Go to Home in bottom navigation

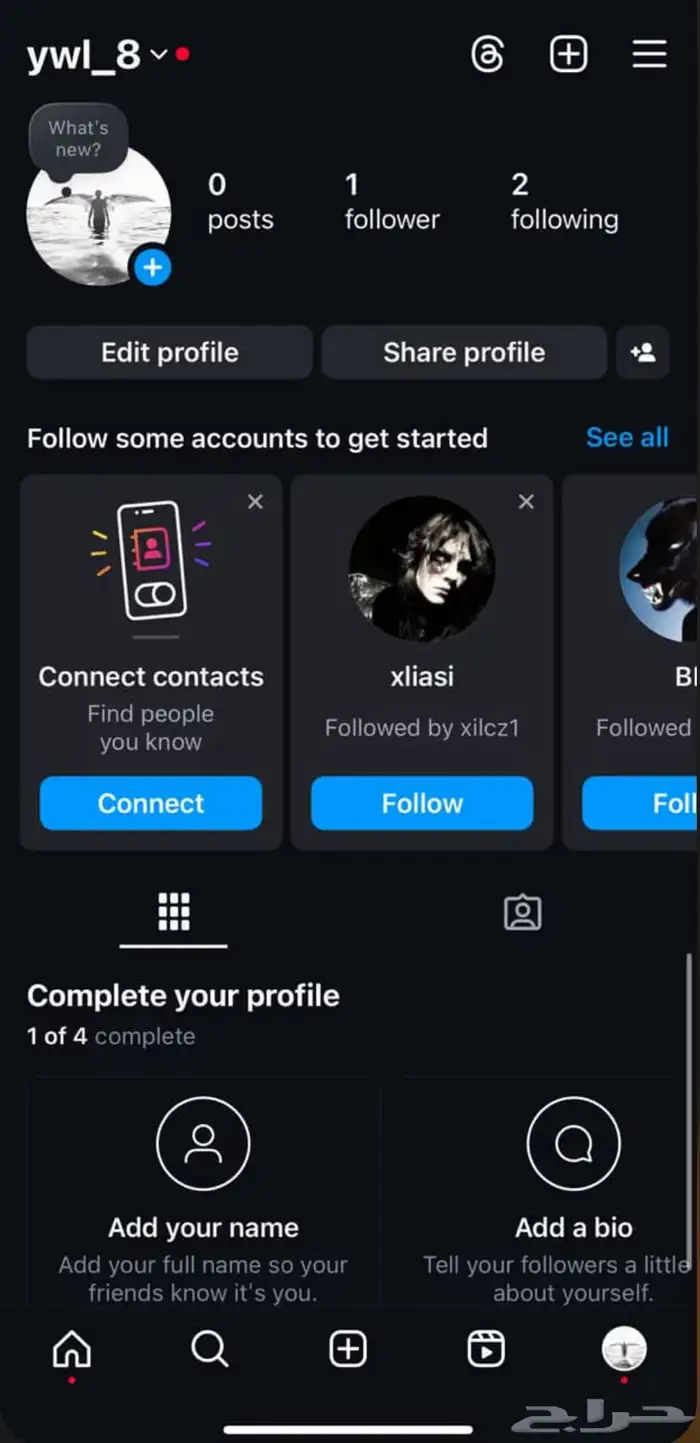pos(71,1350)
